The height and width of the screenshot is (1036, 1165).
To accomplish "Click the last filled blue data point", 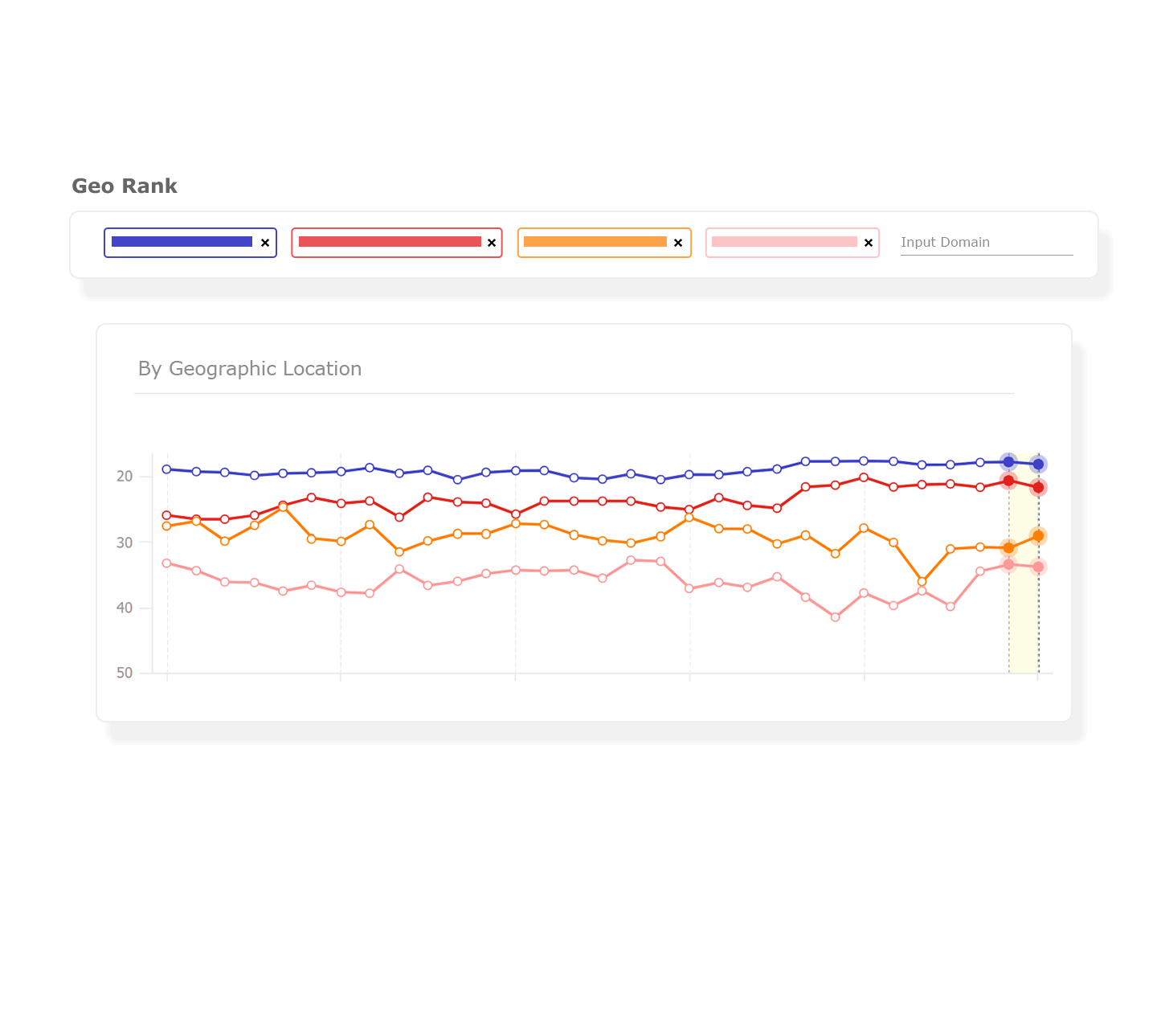I will (1038, 465).
